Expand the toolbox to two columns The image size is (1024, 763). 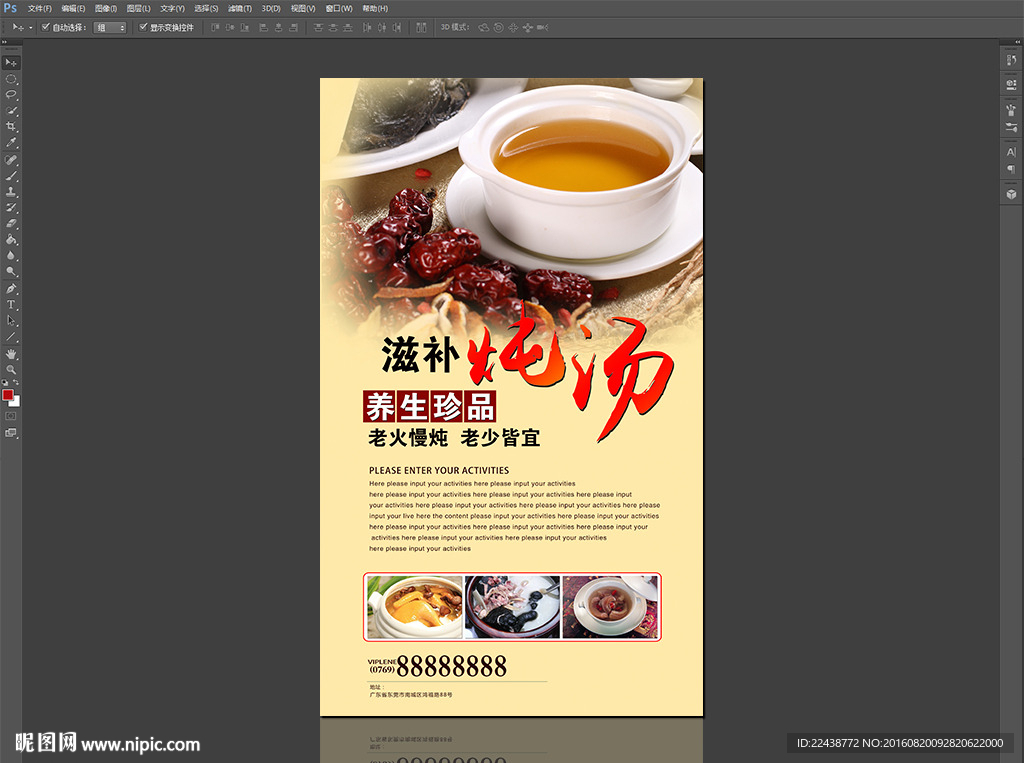[4, 42]
